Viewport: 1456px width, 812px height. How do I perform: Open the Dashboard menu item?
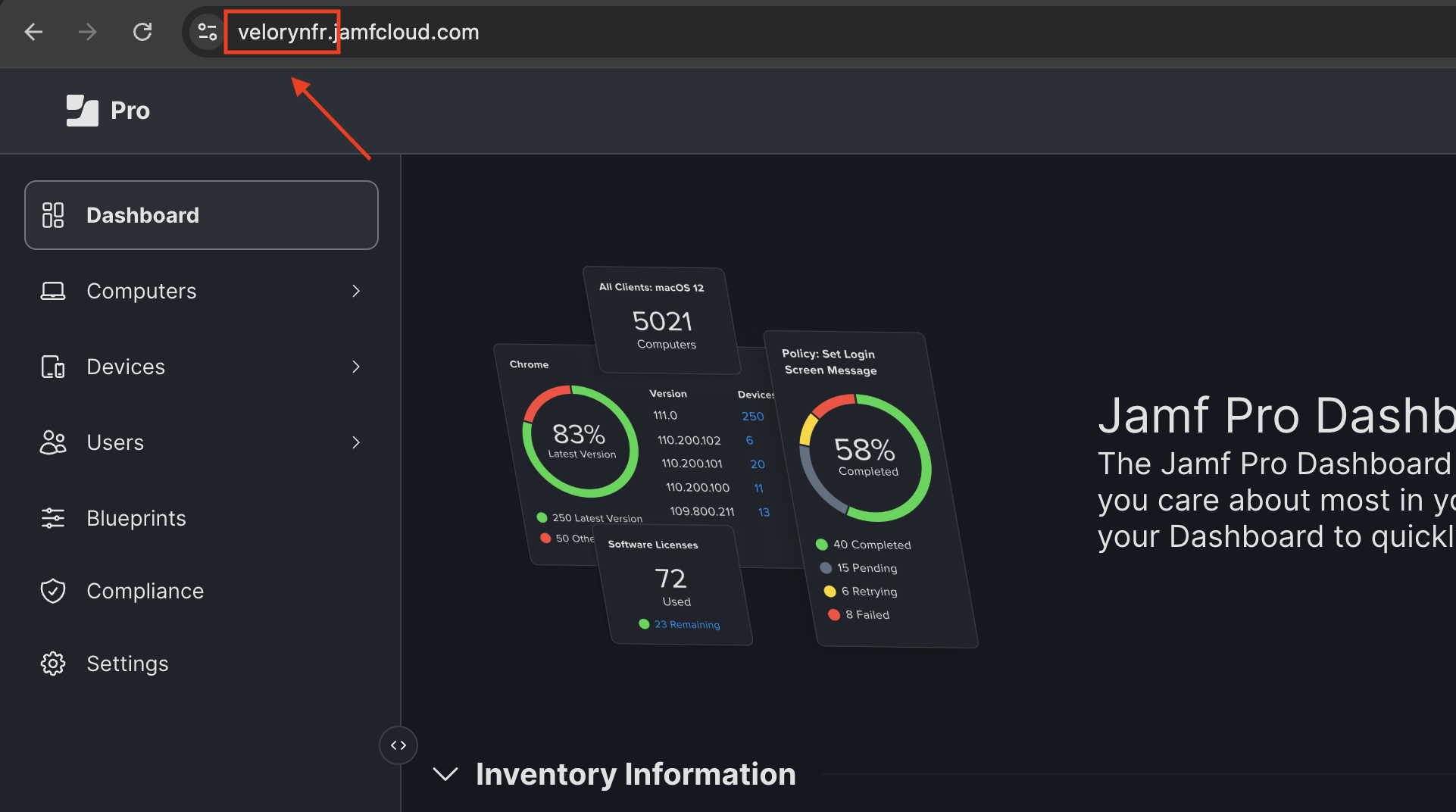coord(202,215)
